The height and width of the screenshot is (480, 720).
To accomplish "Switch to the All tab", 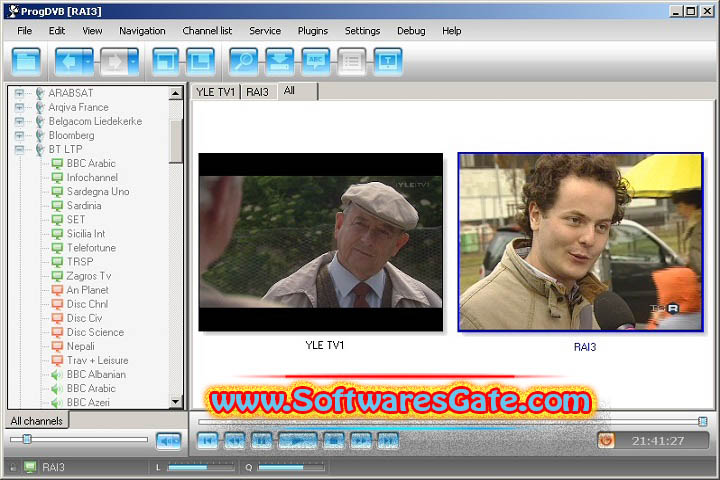I will point(297,91).
